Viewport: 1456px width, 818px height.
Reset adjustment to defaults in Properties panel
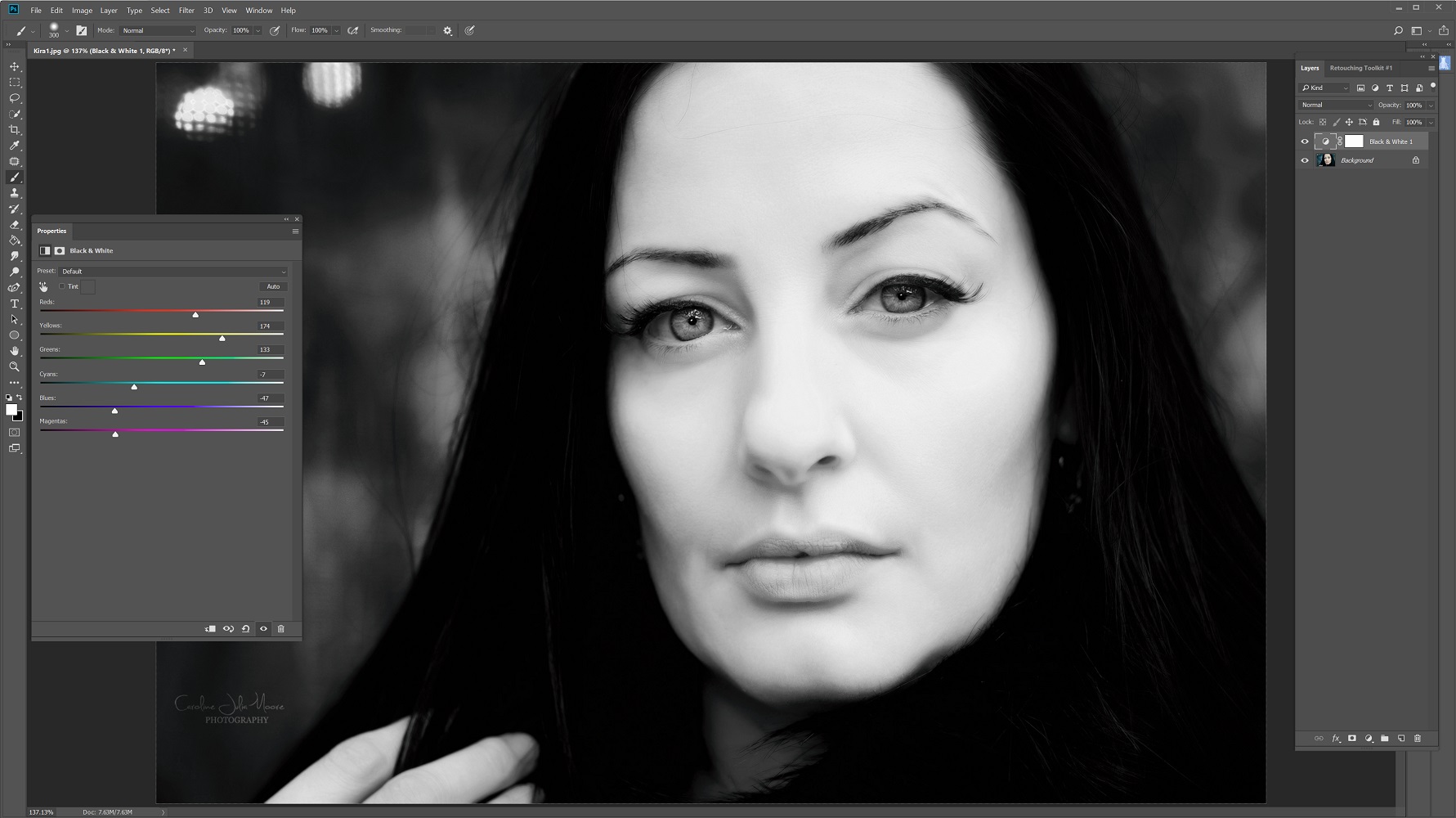tap(245, 629)
